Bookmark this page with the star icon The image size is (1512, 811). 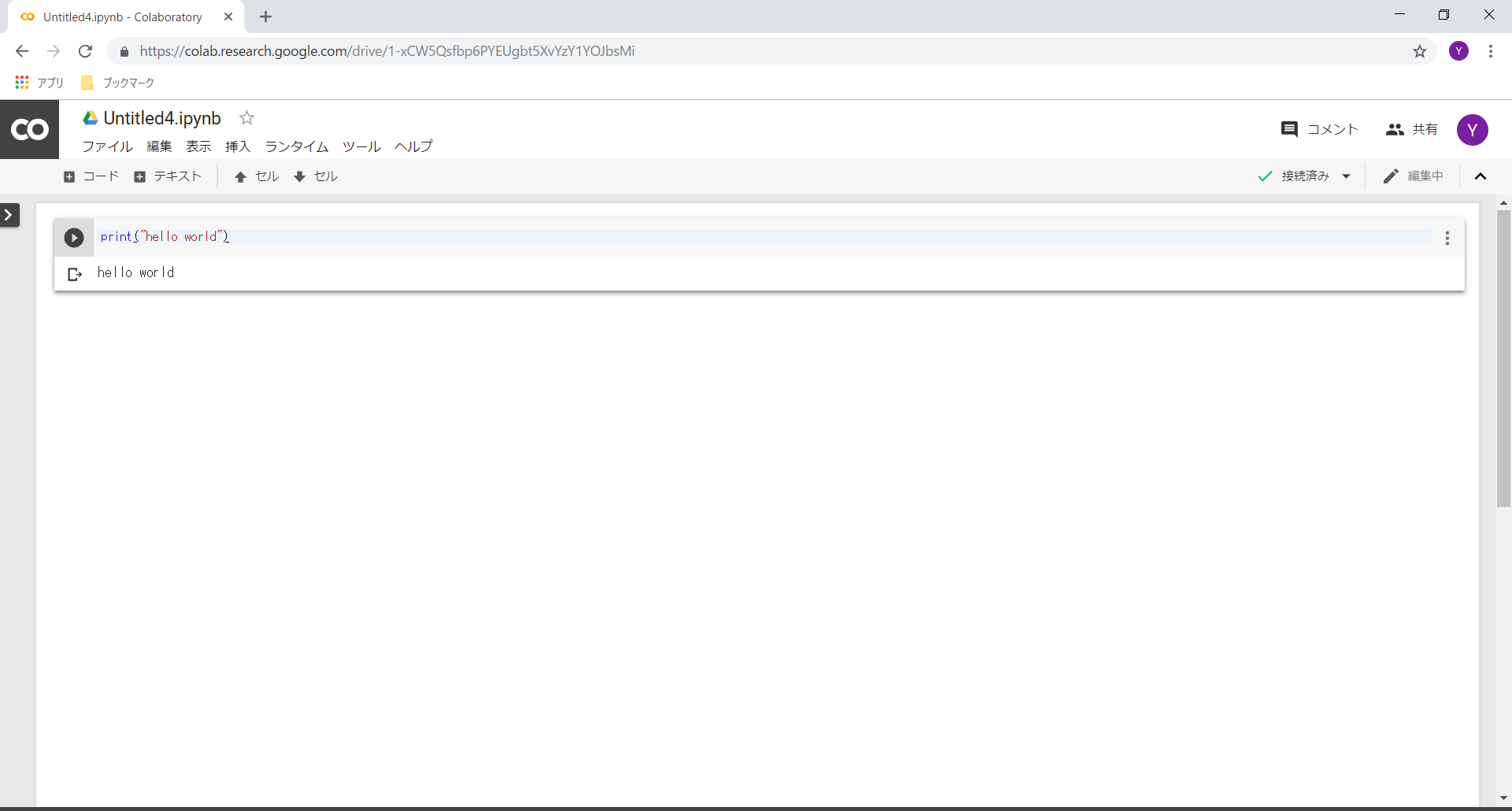pos(1420,51)
